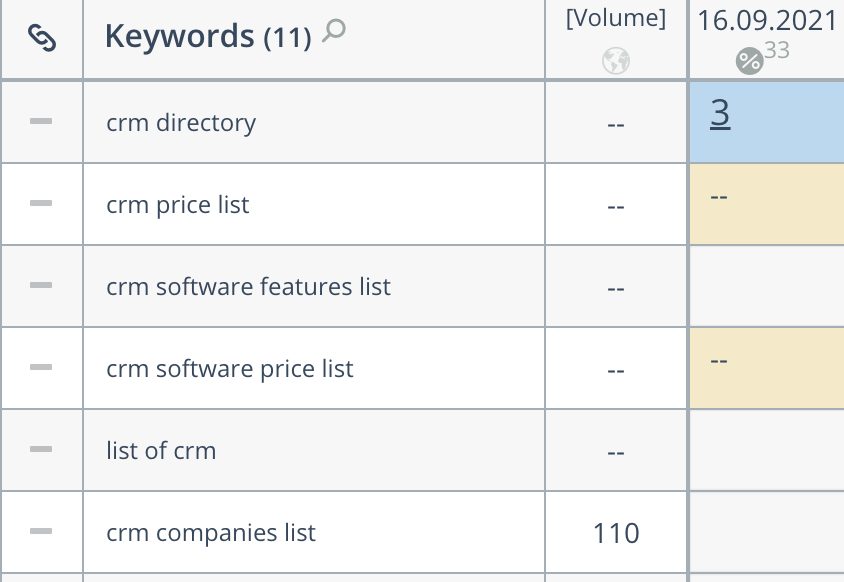Viewport: 844px width, 582px height.
Task: Sort by Keywords (11) column header
Action: click(x=208, y=37)
